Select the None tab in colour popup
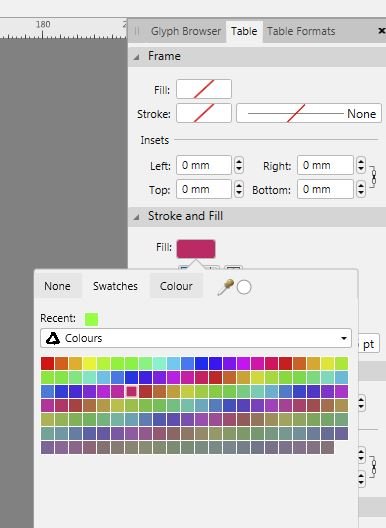 (58, 286)
